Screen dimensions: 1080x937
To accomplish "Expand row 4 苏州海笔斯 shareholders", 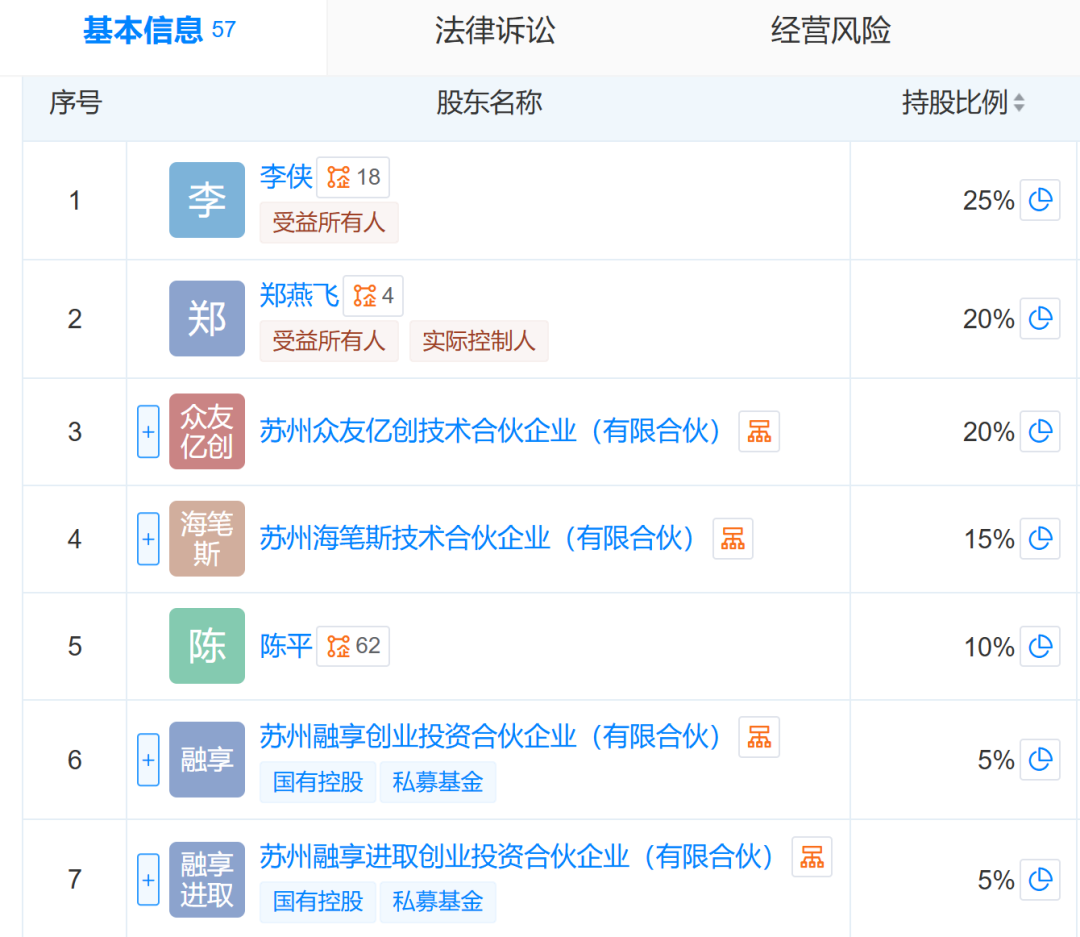I will 148,539.
